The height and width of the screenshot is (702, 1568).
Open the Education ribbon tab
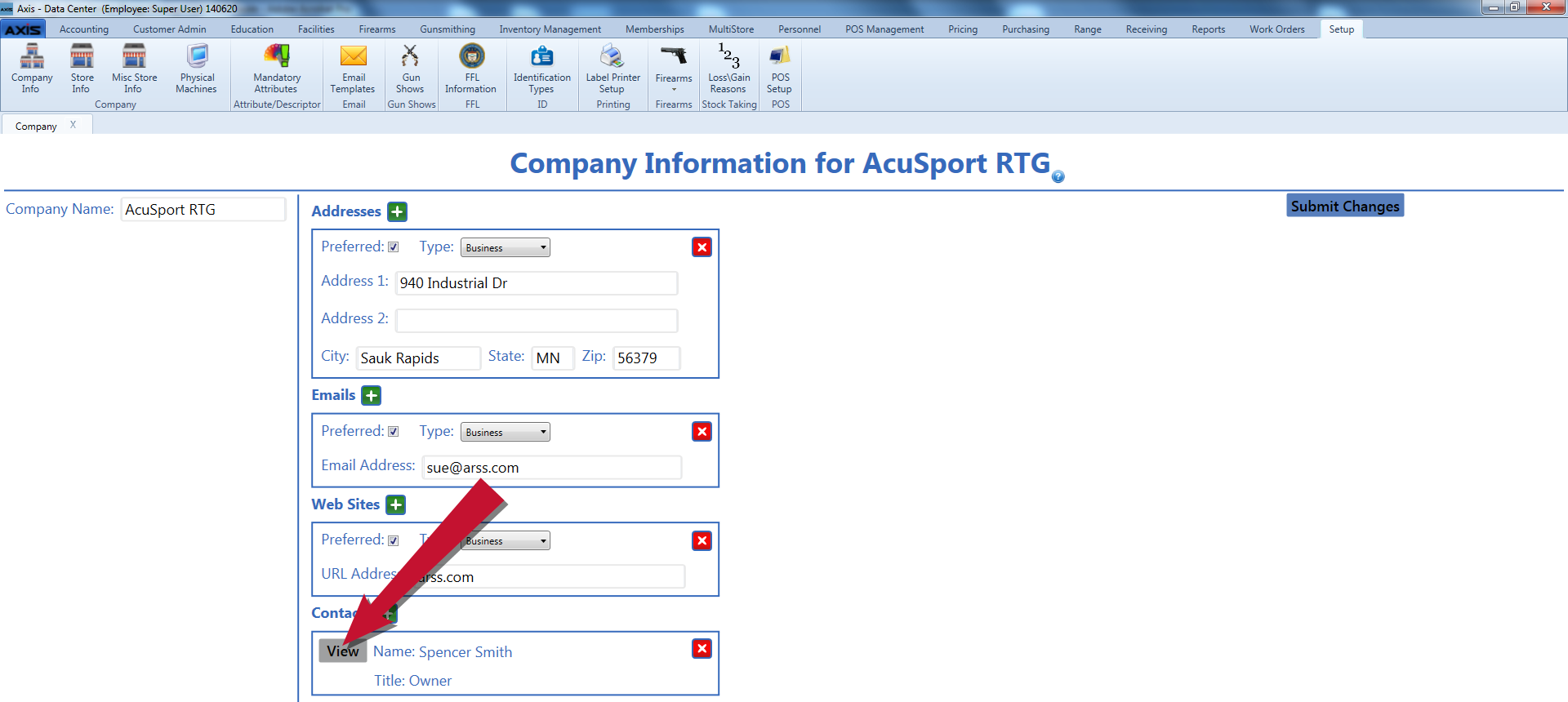[252, 29]
